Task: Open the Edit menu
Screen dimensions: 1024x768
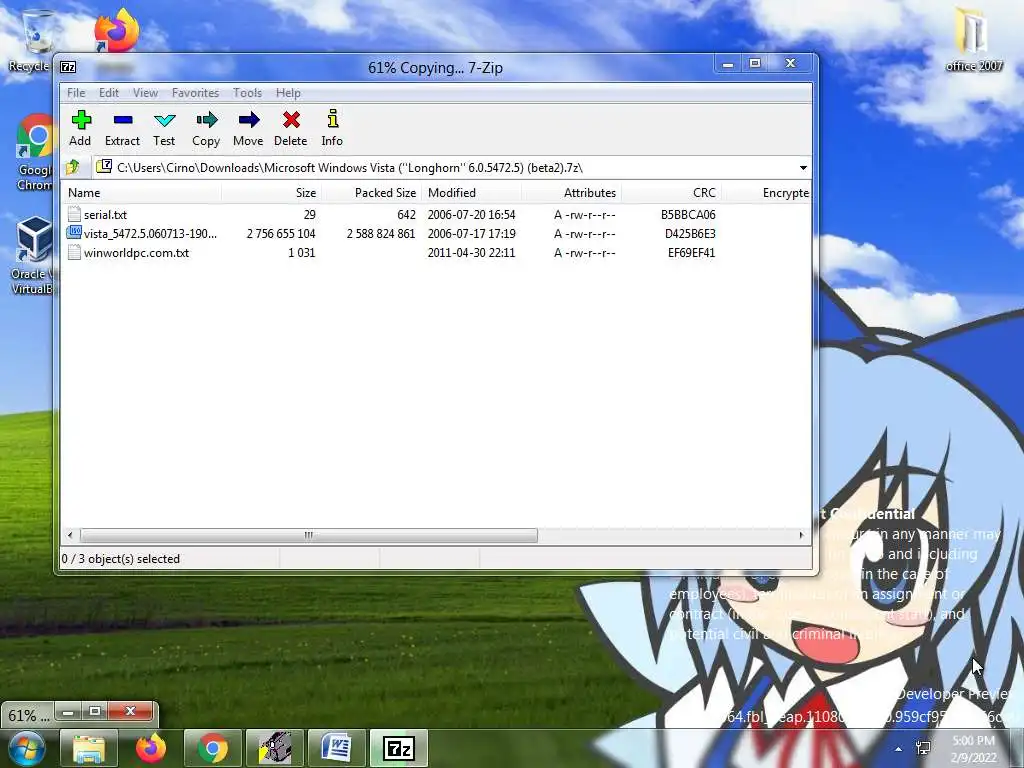Action: point(109,93)
